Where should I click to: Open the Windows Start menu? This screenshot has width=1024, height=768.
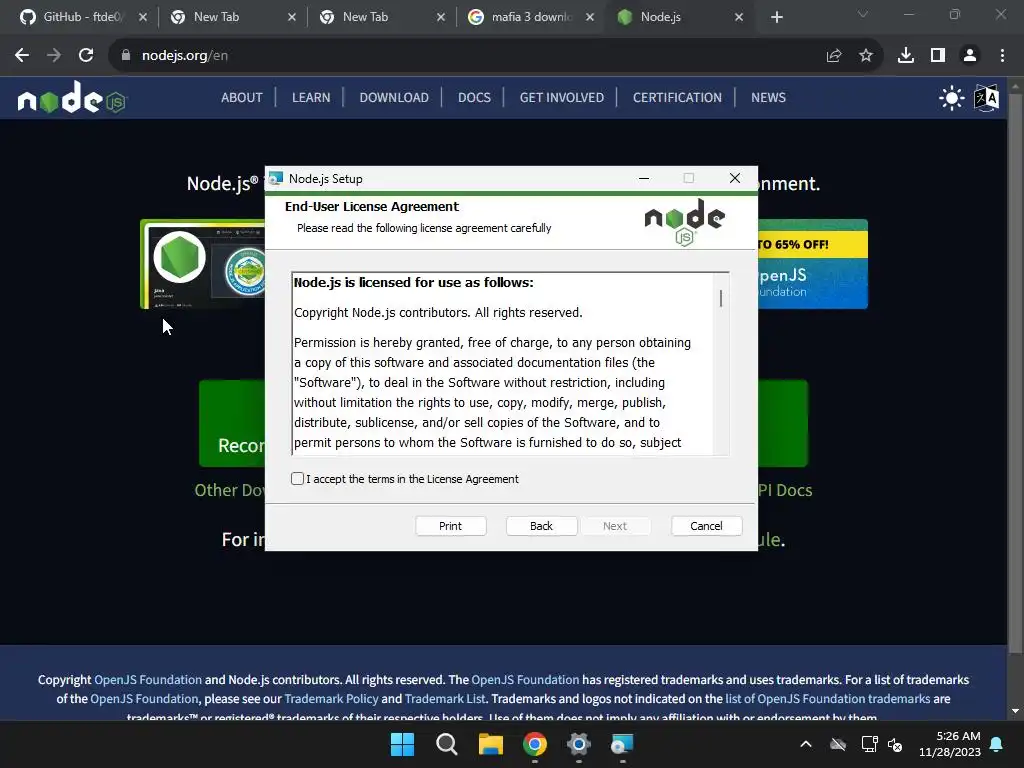402,744
